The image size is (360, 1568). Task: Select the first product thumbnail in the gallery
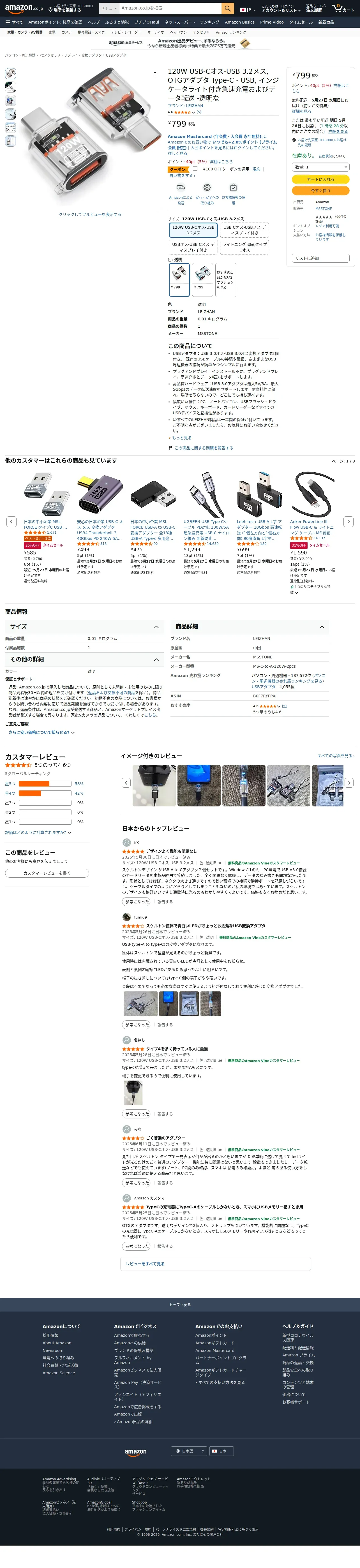pyautogui.click(x=10, y=73)
